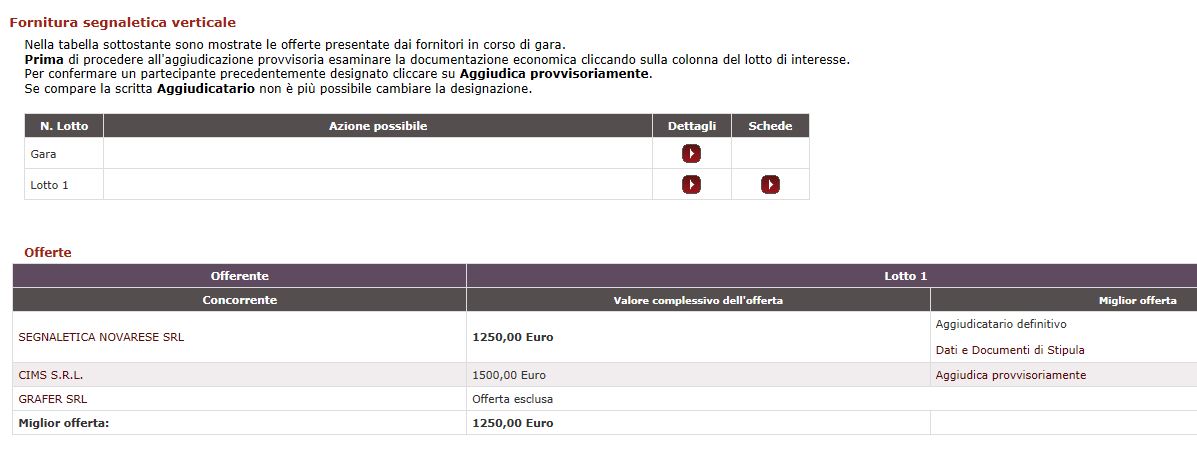The width and height of the screenshot is (1197, 450).
Task: Click "Valore complessivo dell'offerta" column header
Action: click(698, 300)
